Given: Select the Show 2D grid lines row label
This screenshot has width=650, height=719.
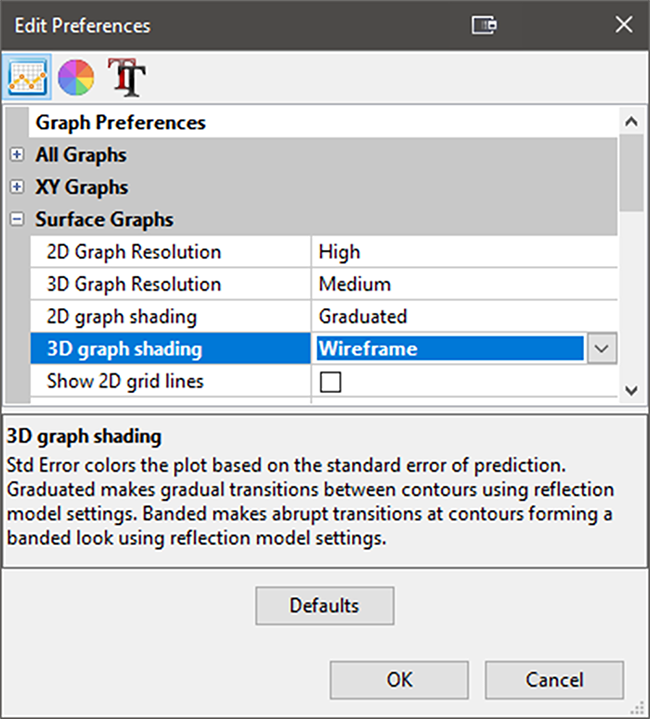Looking at the screenshot, I should coord(125,381).
